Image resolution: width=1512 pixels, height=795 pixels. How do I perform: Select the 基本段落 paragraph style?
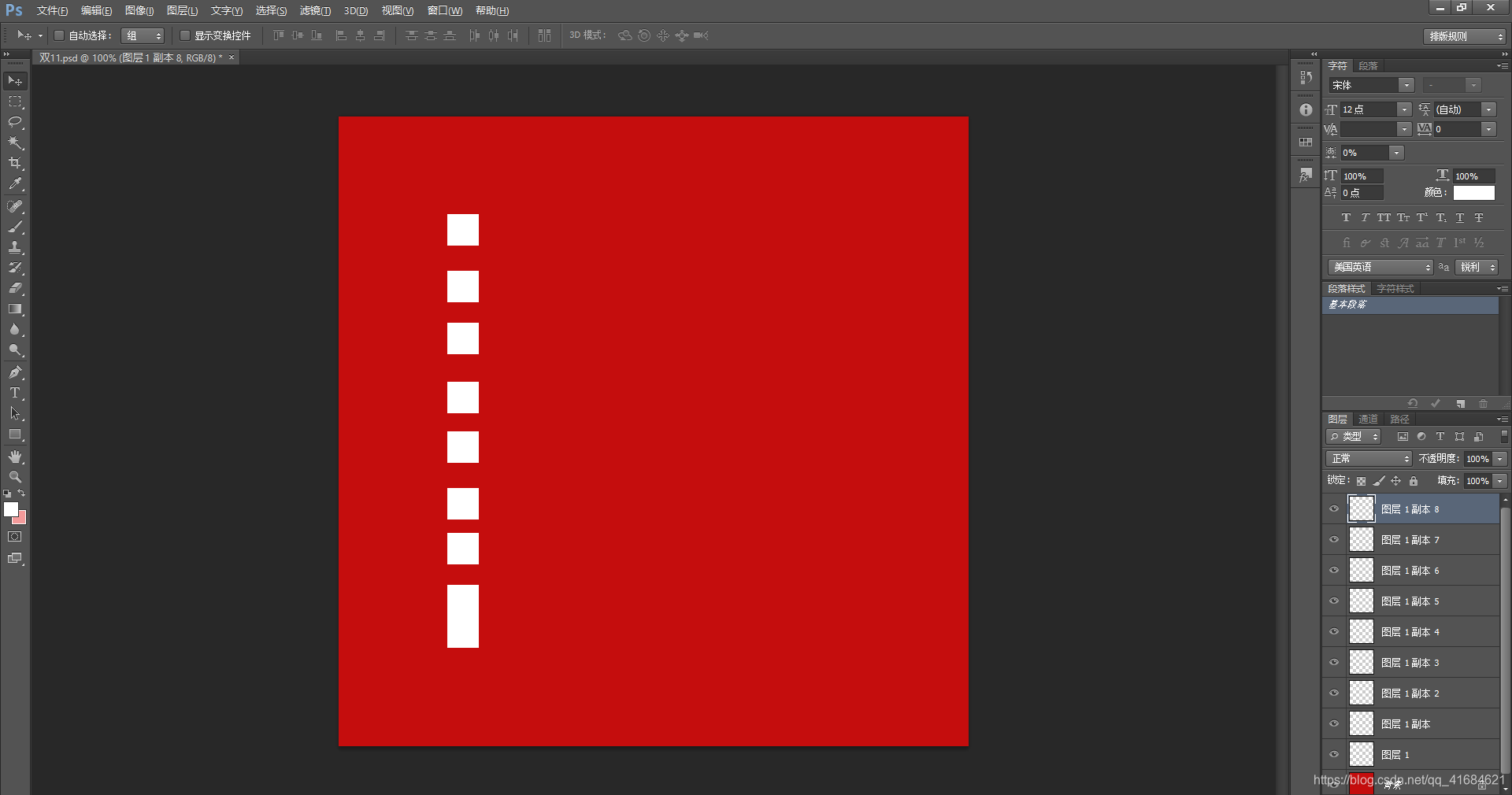tap(1410, 305)
